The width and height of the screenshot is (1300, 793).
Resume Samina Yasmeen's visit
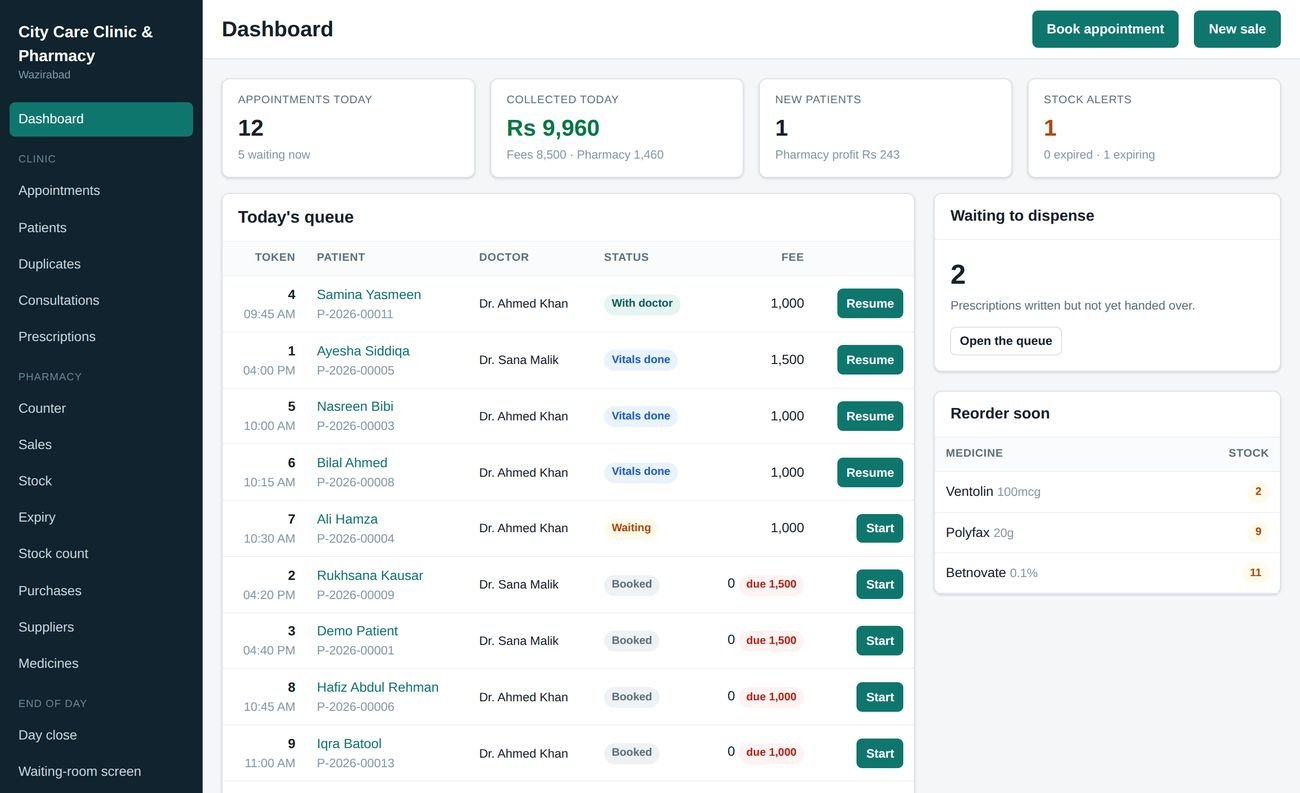pos(870,304)
